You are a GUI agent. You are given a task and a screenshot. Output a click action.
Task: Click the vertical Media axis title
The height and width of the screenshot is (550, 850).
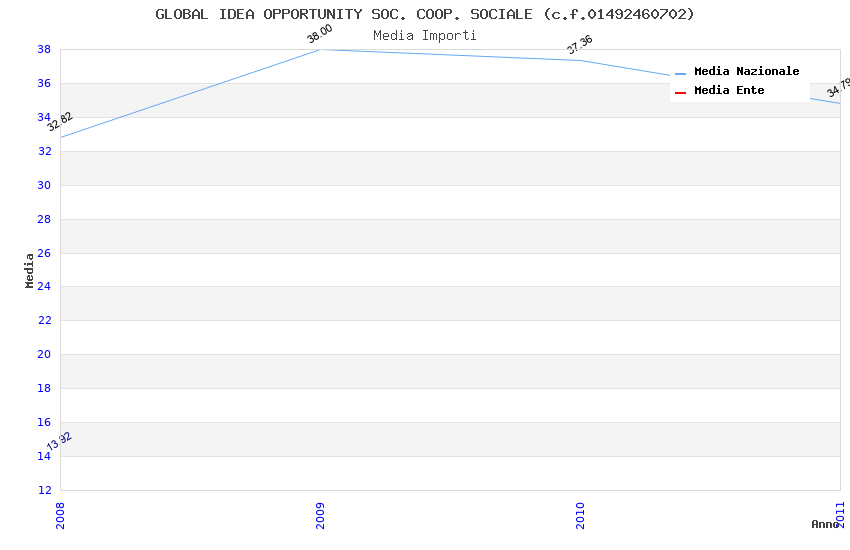[29, 270]
